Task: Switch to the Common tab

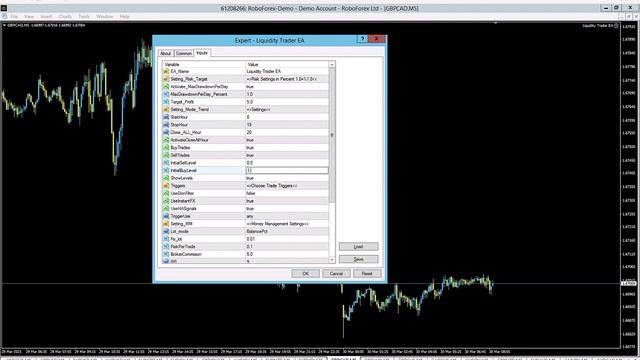Action: click(x=184, y=53)
